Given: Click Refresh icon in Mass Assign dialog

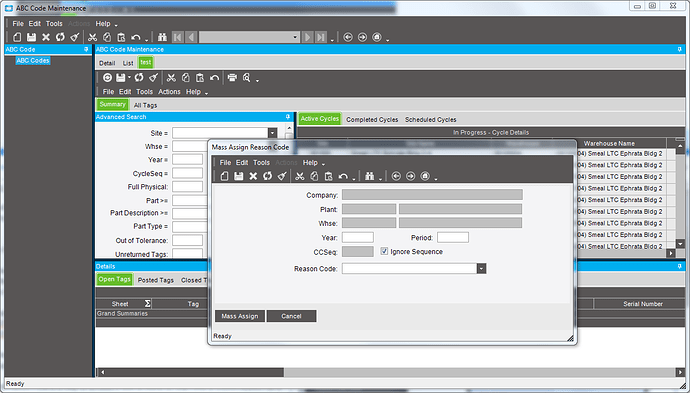Looking at the screenshot, I should point(267,176).
